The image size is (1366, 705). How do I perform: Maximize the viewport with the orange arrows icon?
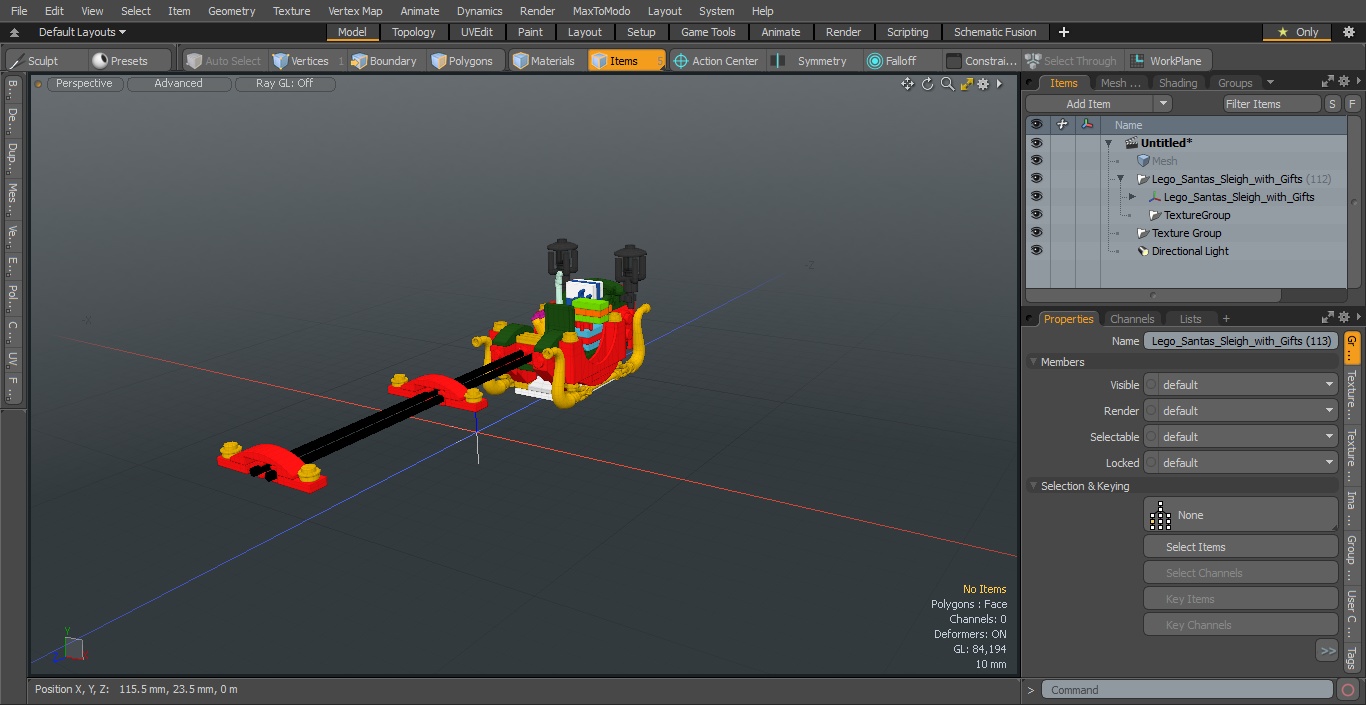966,84
